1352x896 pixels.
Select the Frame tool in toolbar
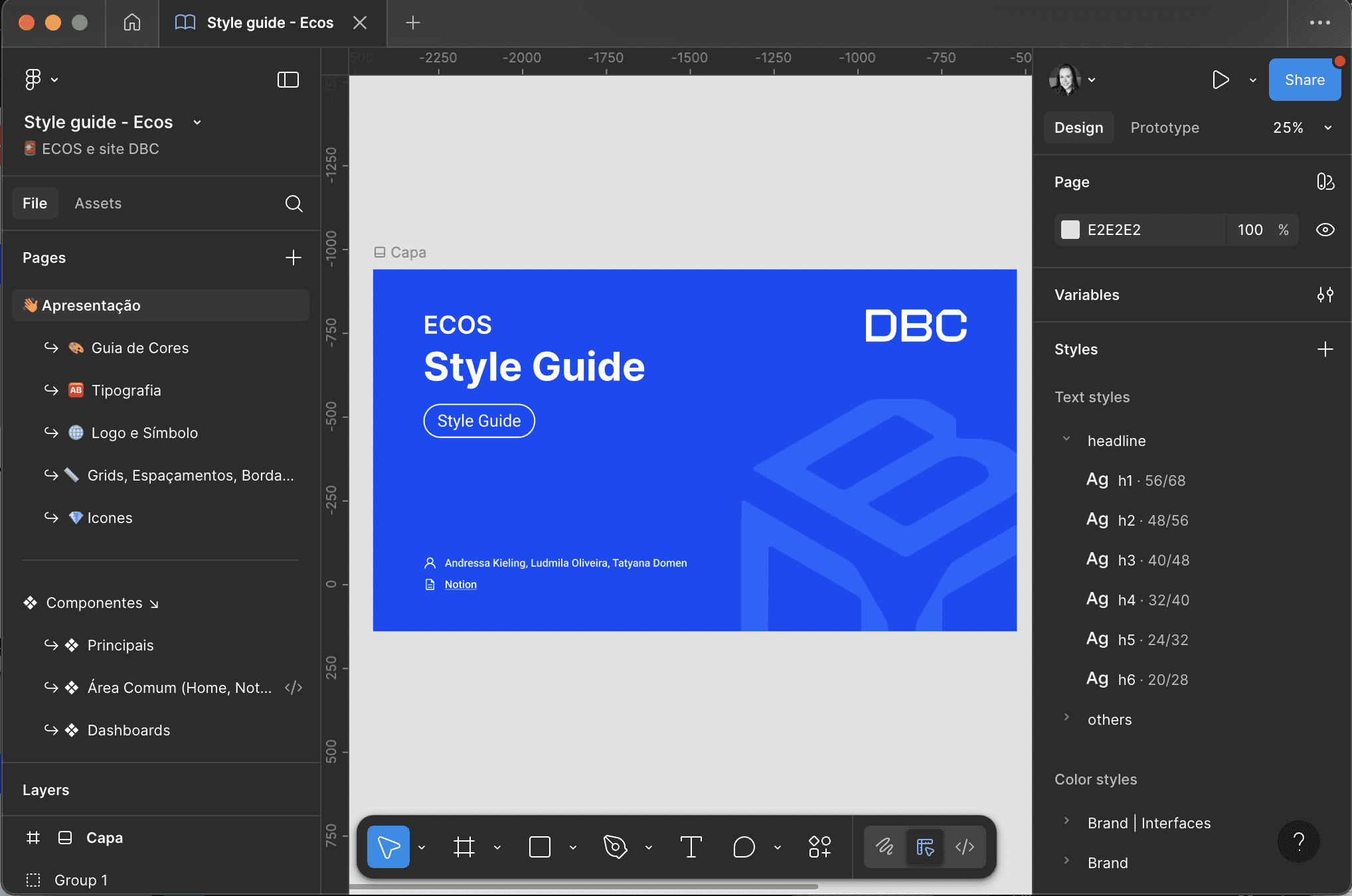[x=464, y=847]
